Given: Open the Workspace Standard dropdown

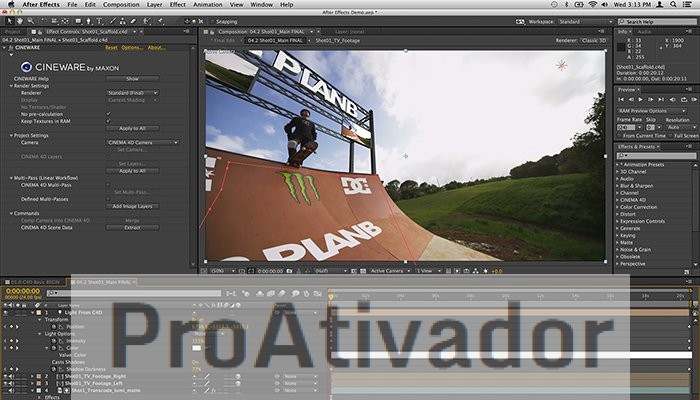Looking at the screenshot, I should [x=585, y=21].
